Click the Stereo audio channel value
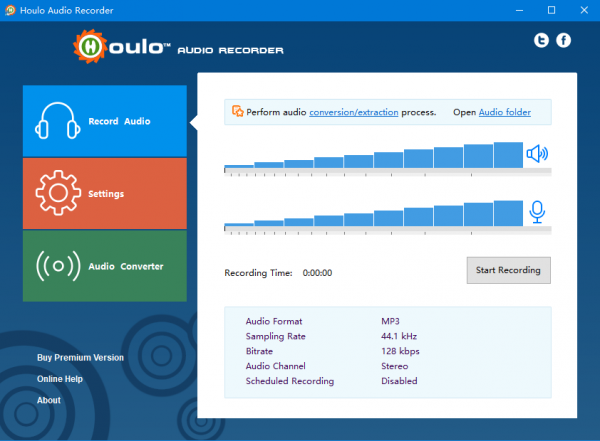Screen dimensions: 600x441 tap(395, 366)
